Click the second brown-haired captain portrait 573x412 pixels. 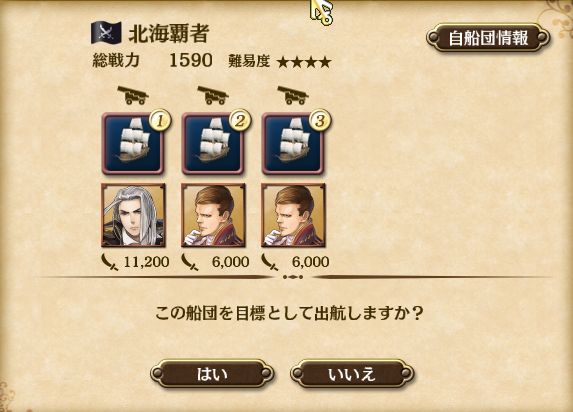(213, 215)
